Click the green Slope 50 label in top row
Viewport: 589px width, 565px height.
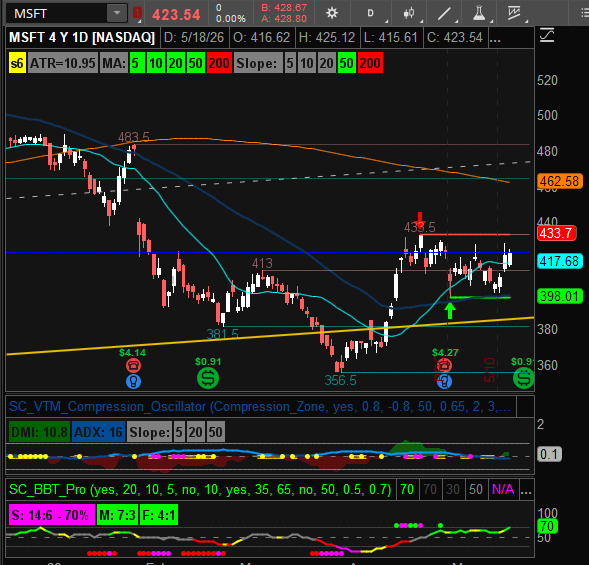tap(346, 63)
